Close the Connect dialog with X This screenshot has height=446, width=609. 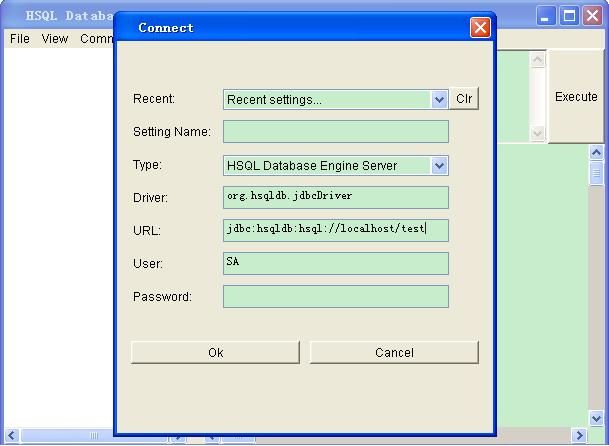(x=480, y=28)
